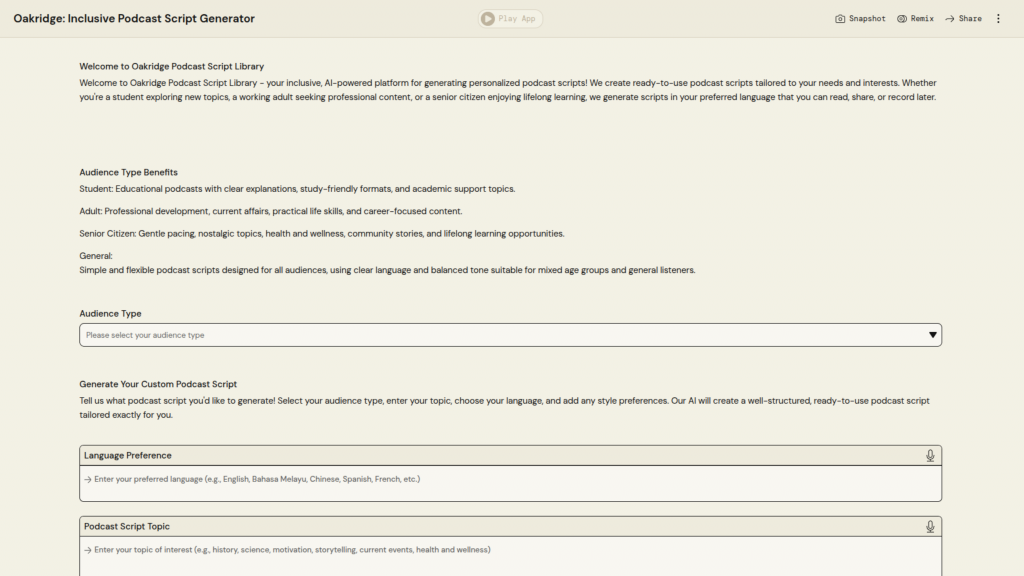Click the Remix icon in header
The height and width of the screenshot is (576, 1024).
pos(901,19)
